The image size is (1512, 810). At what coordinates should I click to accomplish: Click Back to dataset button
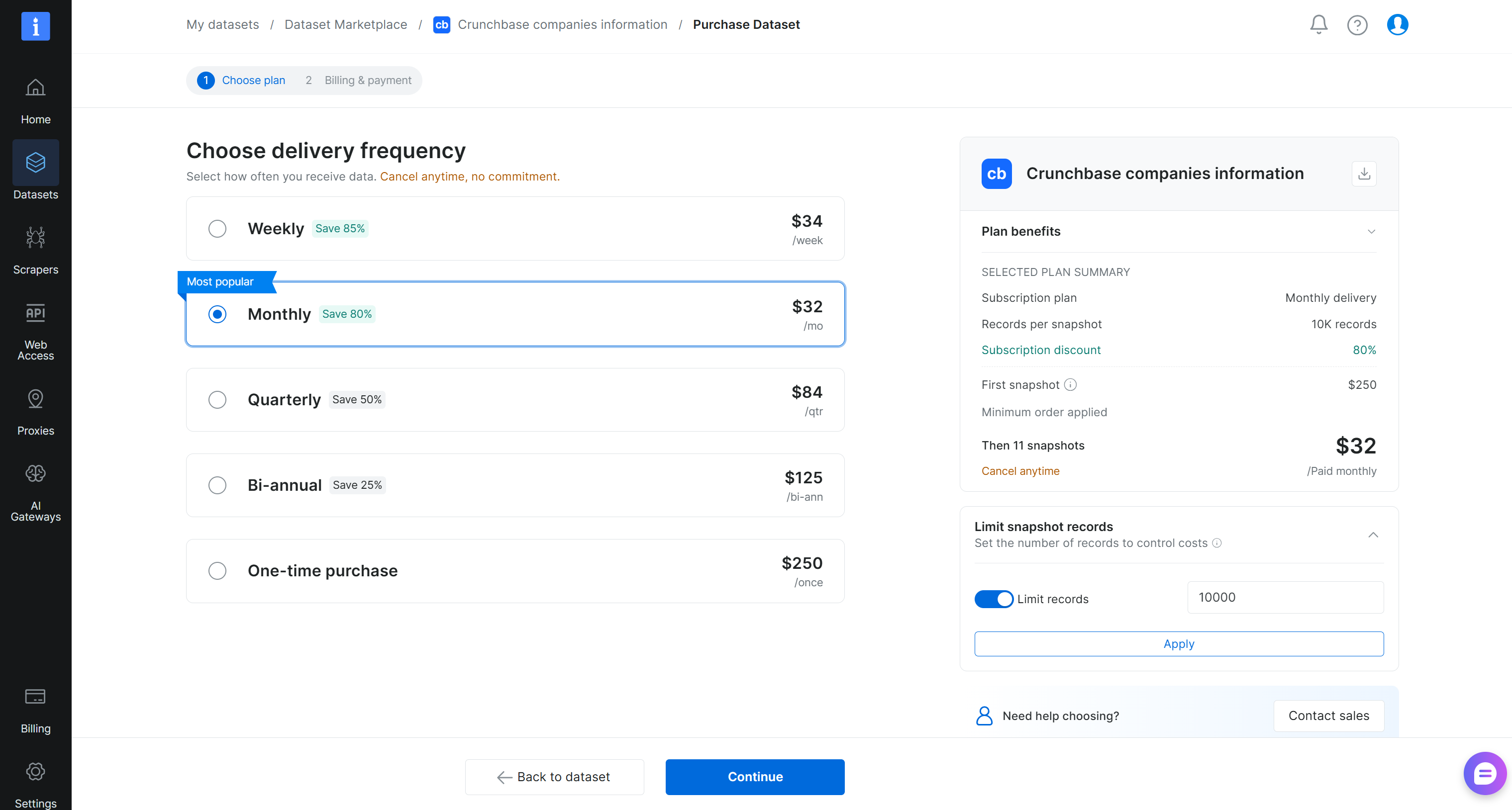(554, 777)
